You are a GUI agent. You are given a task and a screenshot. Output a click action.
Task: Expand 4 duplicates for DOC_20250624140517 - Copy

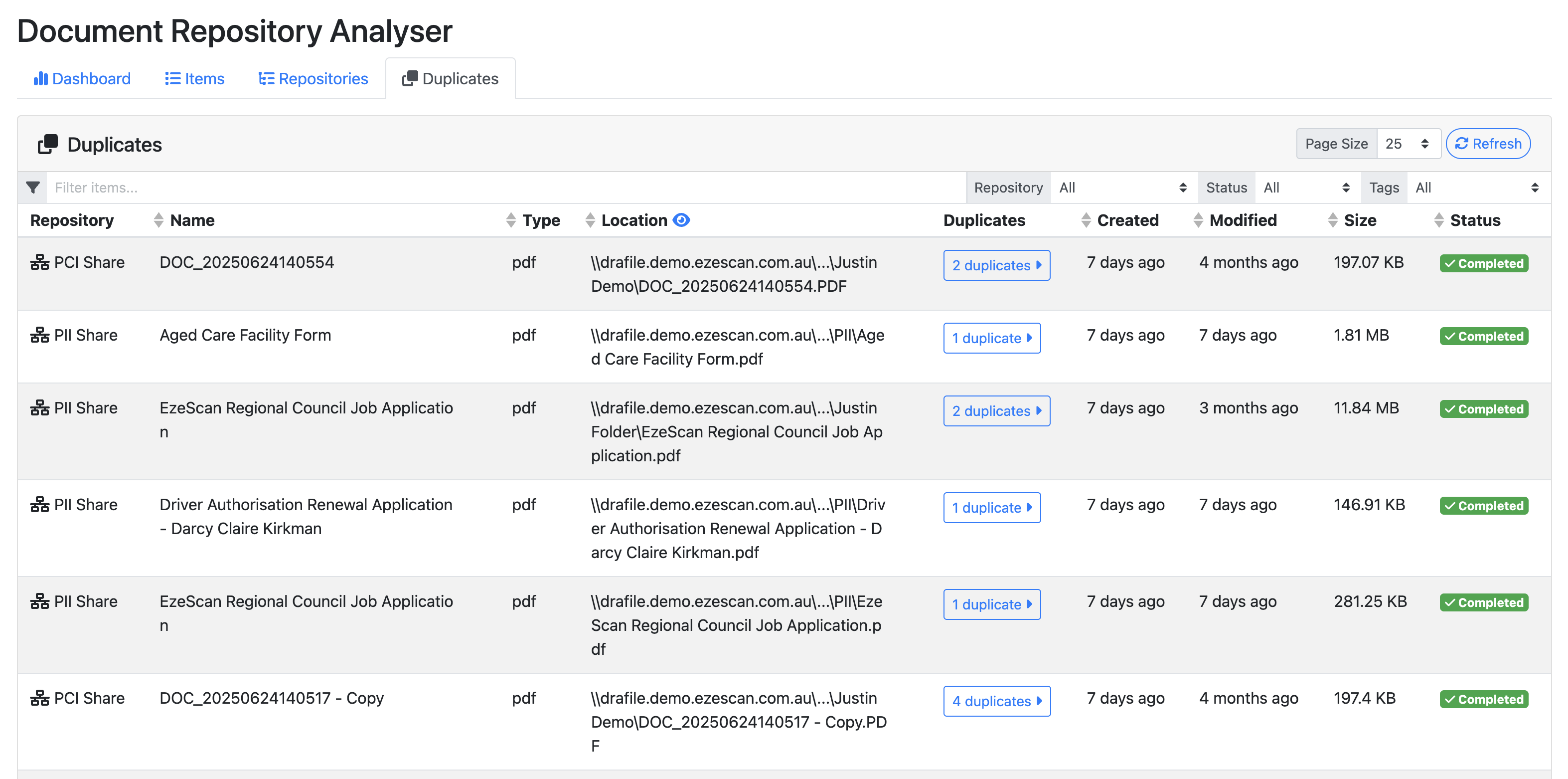tap(996, 701)
